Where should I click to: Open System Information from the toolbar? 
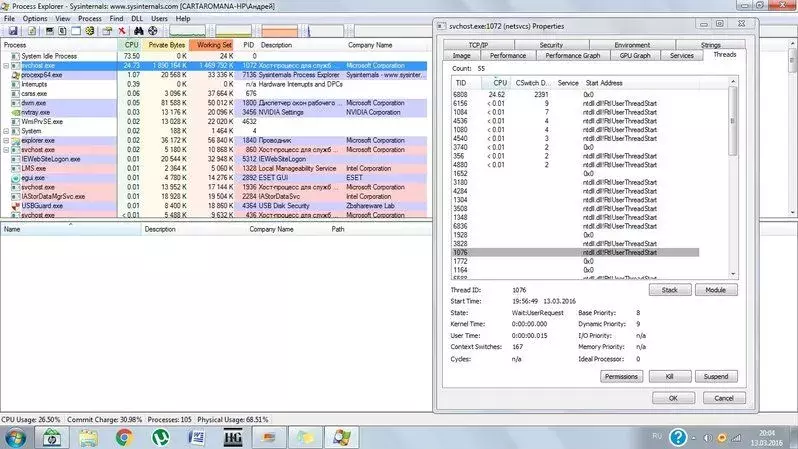click(49, 31)
